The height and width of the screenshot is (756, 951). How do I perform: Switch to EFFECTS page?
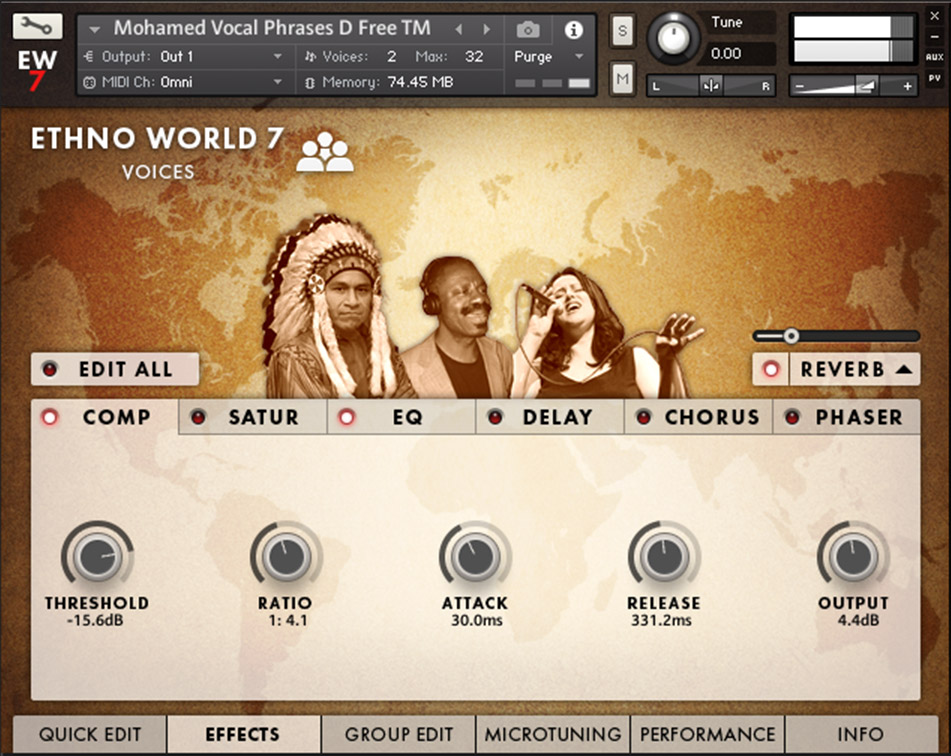tap(244, 735)
